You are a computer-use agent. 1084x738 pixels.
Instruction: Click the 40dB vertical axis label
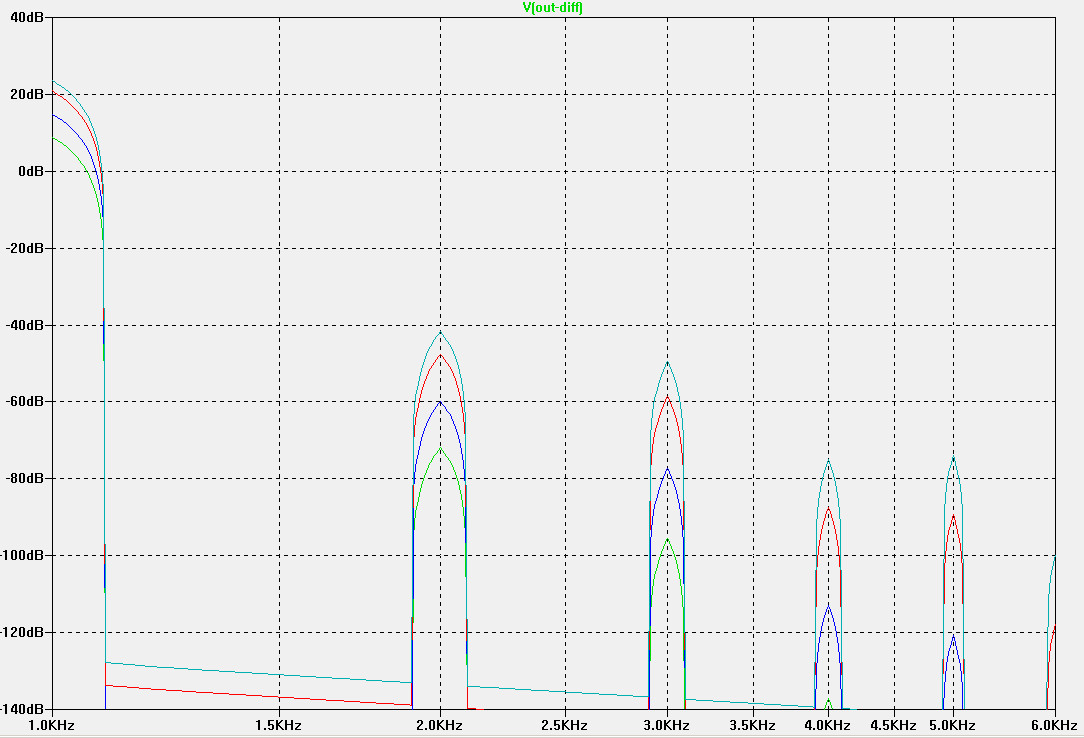pos(27,17)
